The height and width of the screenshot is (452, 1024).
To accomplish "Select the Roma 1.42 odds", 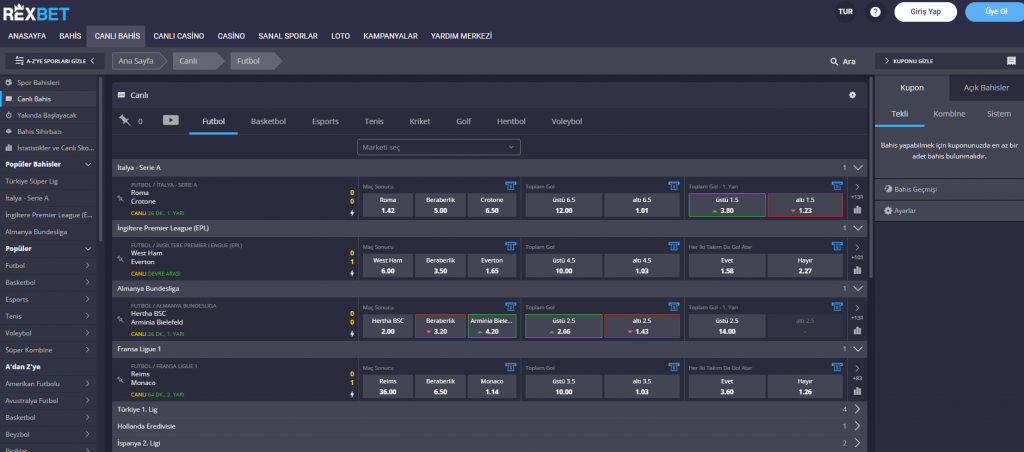I will (388, 205).
